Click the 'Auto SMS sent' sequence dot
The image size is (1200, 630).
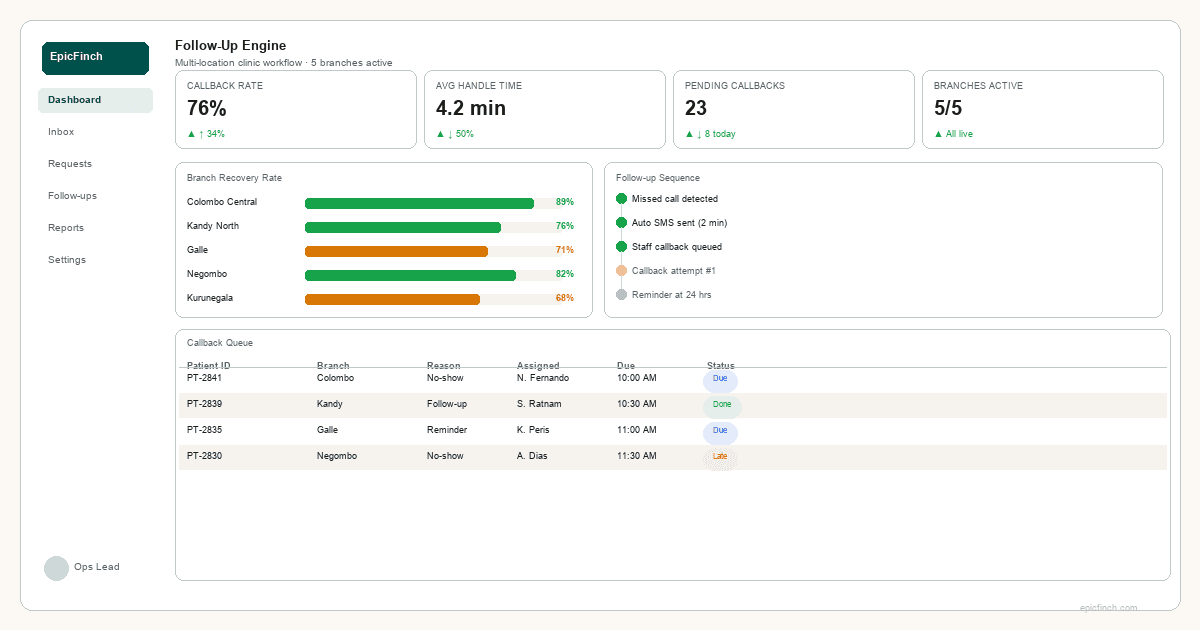[621, 222]
